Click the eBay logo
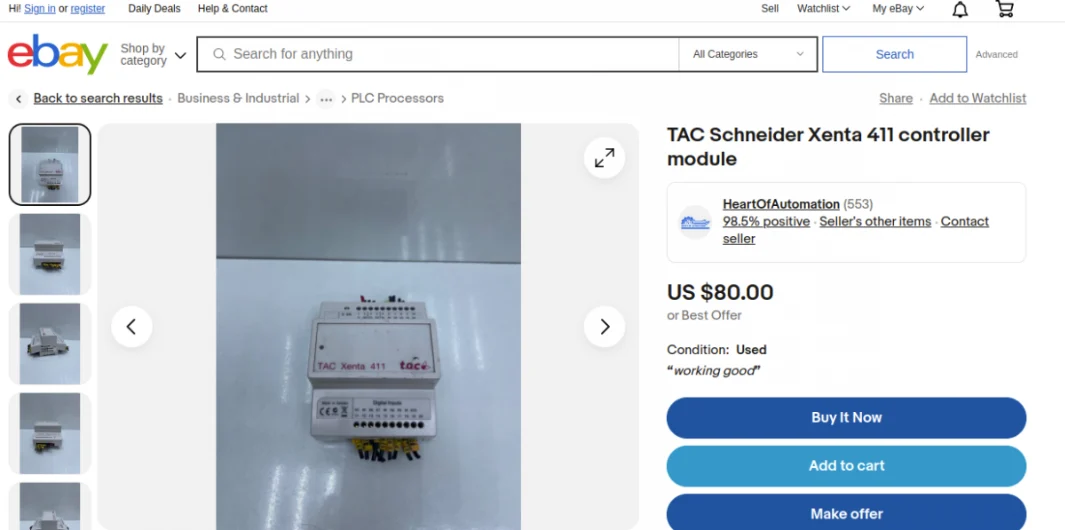The image size is (1065, 530). pyautogui.click(x=58, y=54)
